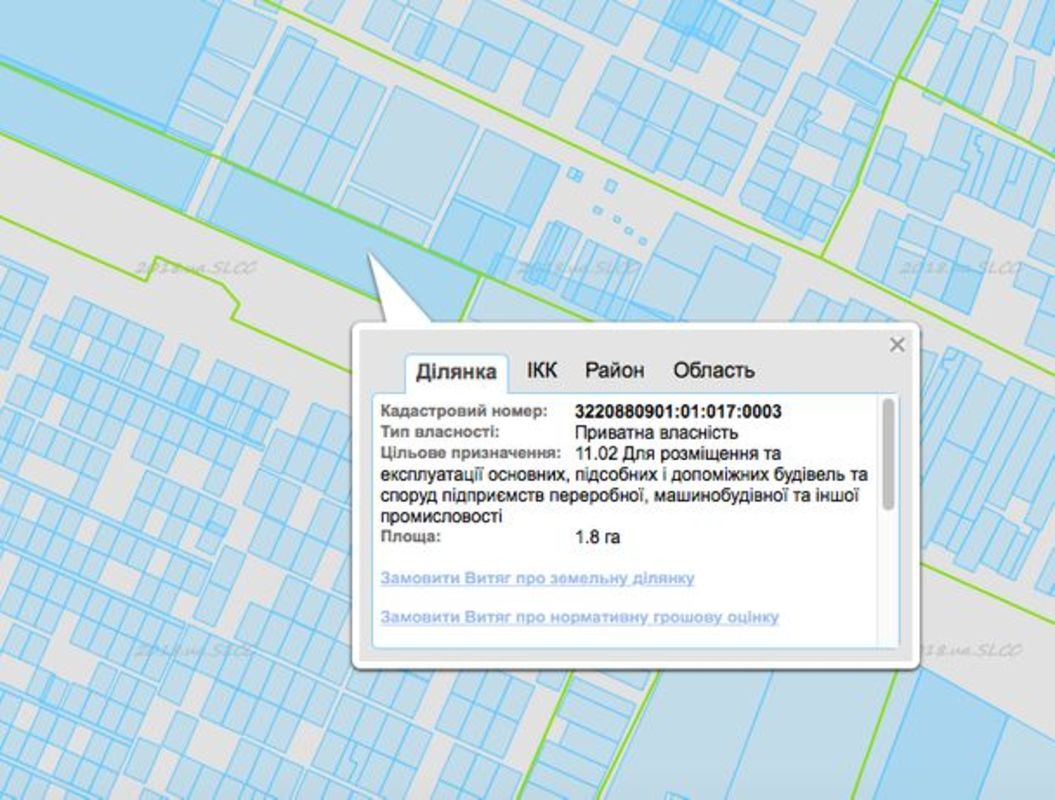Open Замовити Витяг про нормативну грошову оцінку link
Image resolution: width=1055 pixels, height=800 pixels.
[579, 617]
